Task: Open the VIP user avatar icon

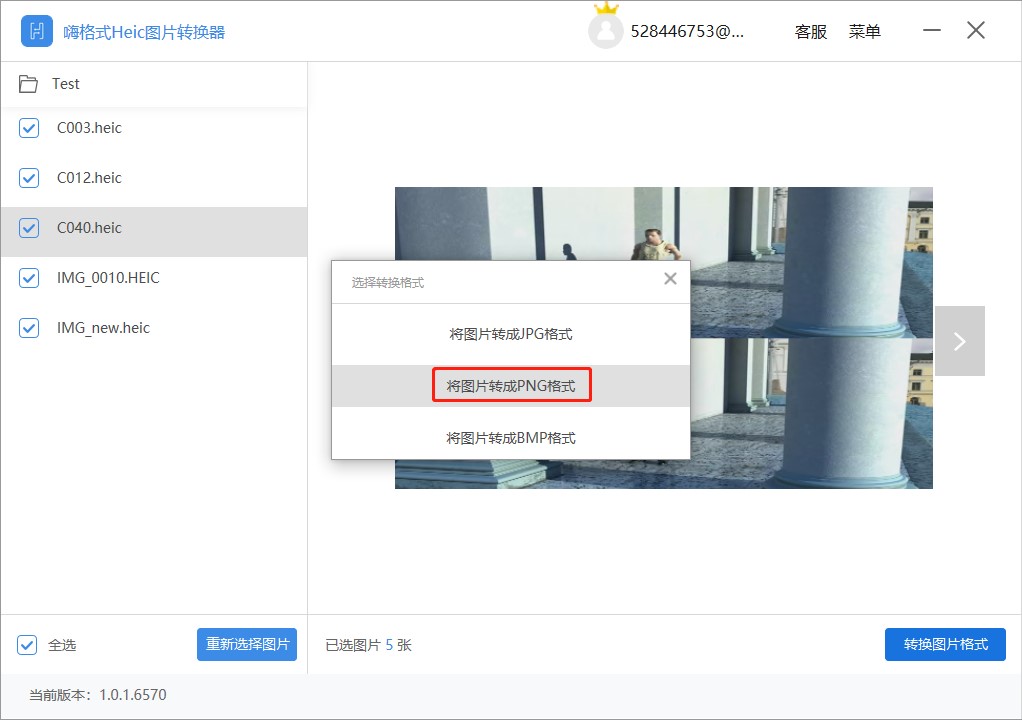Action: tap(607, 31)
